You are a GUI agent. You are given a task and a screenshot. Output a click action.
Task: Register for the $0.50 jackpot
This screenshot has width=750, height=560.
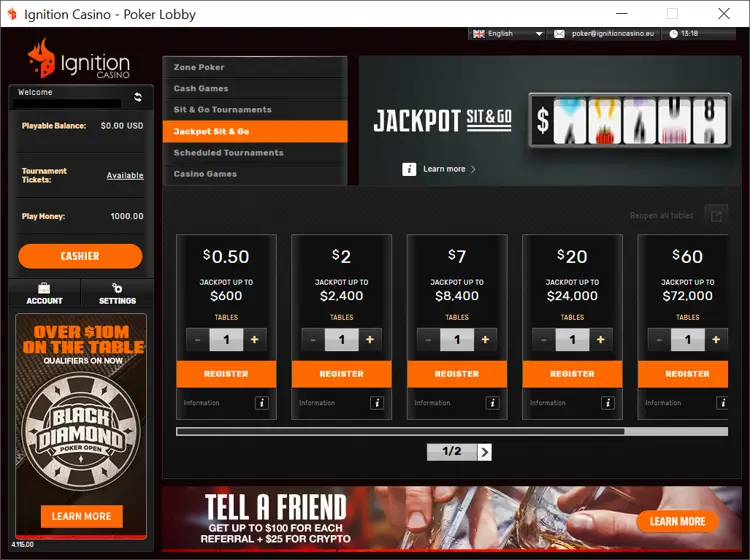[226, 374]
